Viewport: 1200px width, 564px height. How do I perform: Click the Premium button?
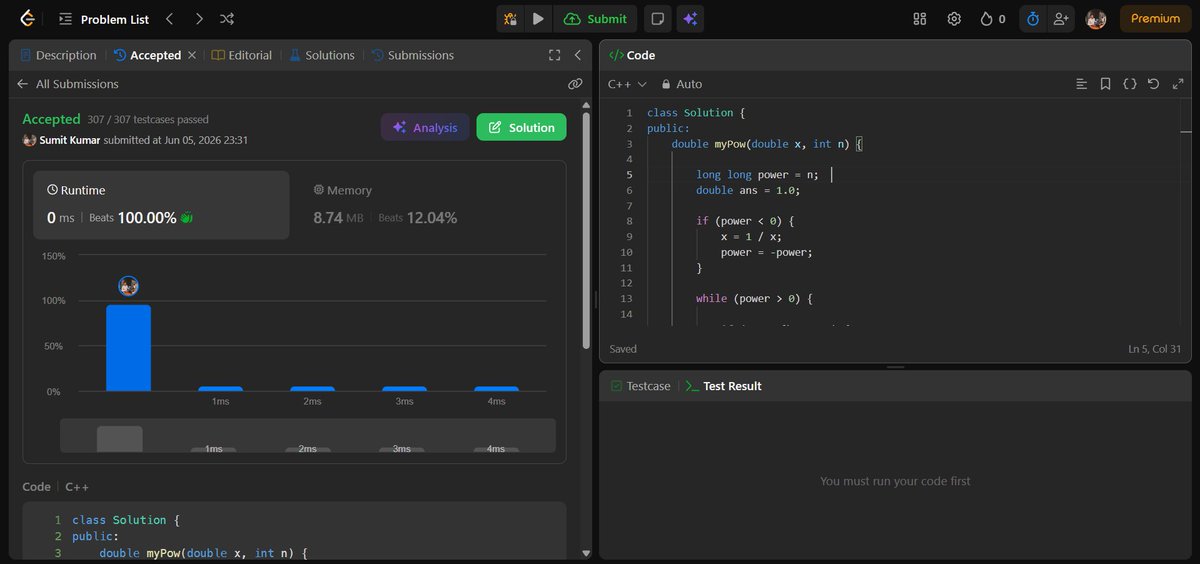(x=1155, y=18)
